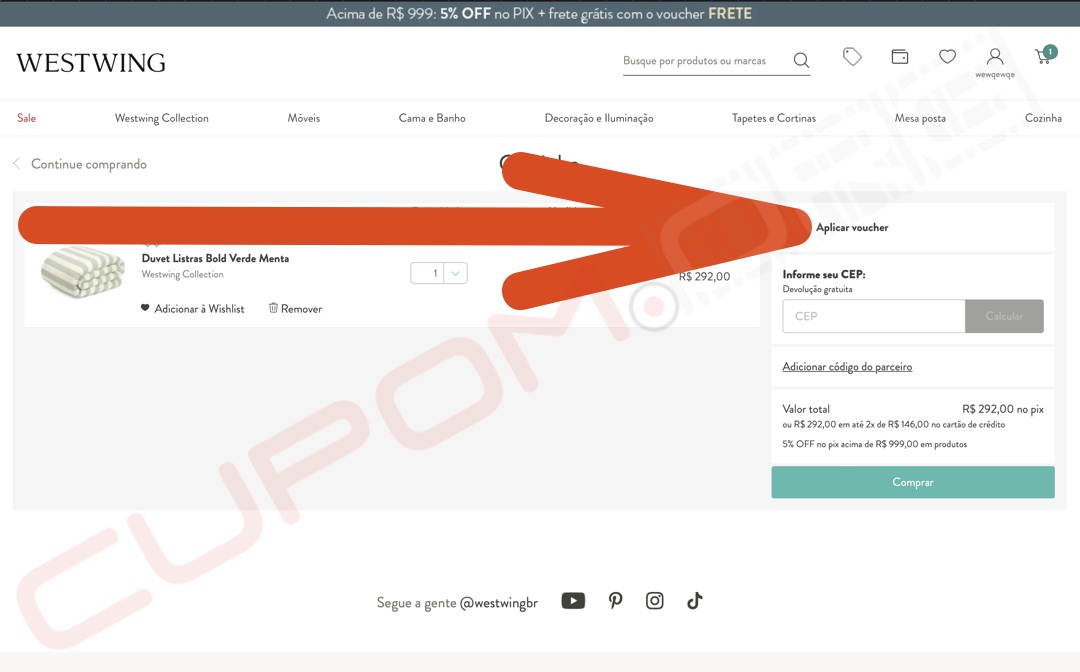
Task: Click Aplicar voucher
Action: [x=852, y=227]
